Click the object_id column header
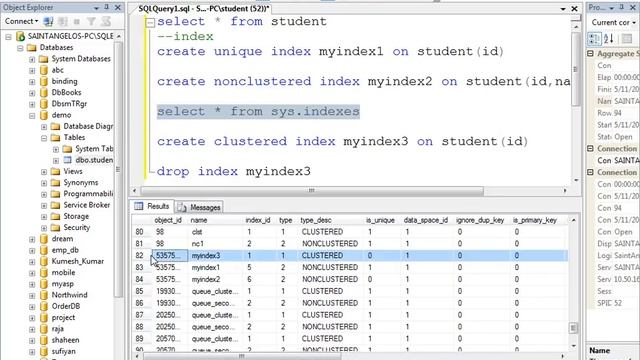The height and width of the screenshot is (360, 640). click(x=168, y=220)
